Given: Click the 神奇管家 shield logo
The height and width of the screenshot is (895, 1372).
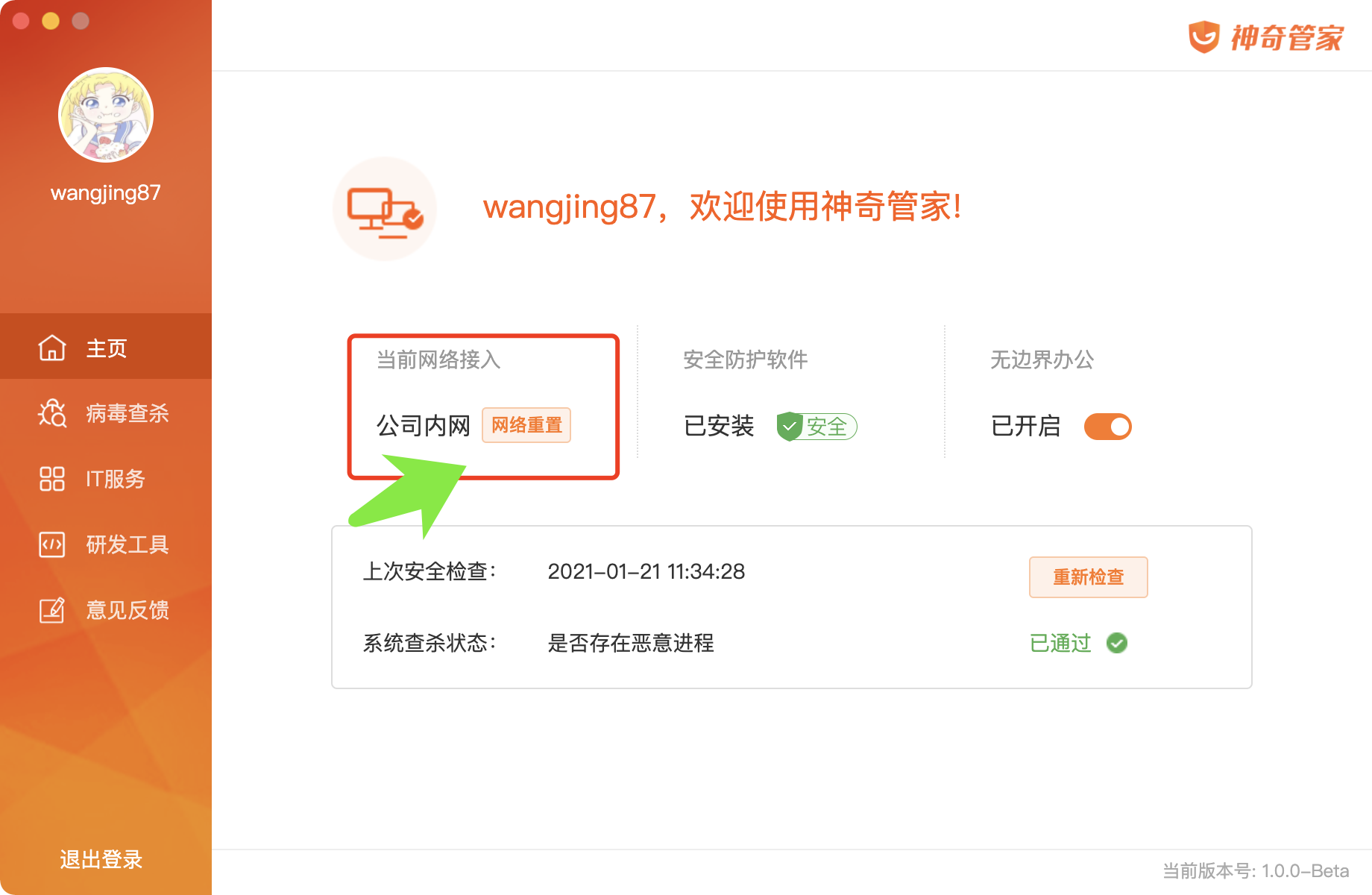Looking at the screenshot, I should [1203, 37].
